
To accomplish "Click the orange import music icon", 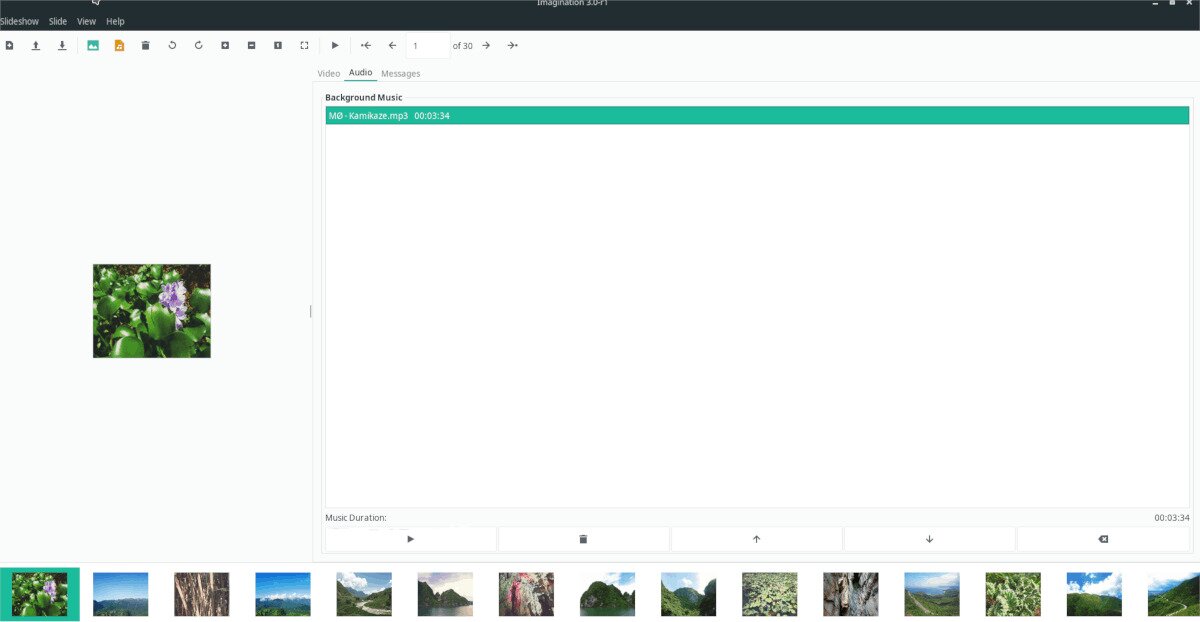I will point(119,45).
